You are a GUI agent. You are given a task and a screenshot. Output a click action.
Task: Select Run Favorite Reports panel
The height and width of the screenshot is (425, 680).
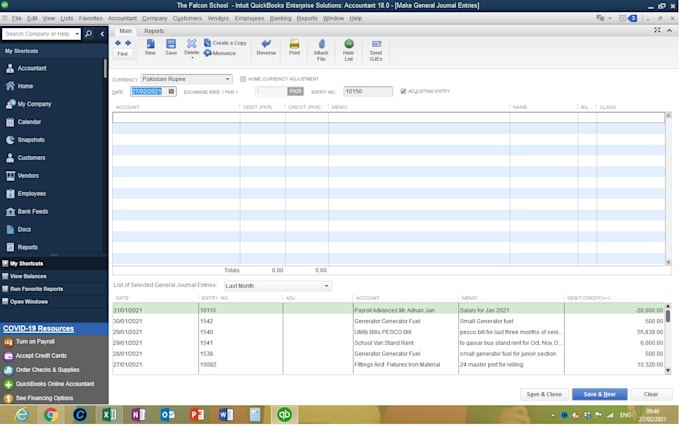click(36, 289)
